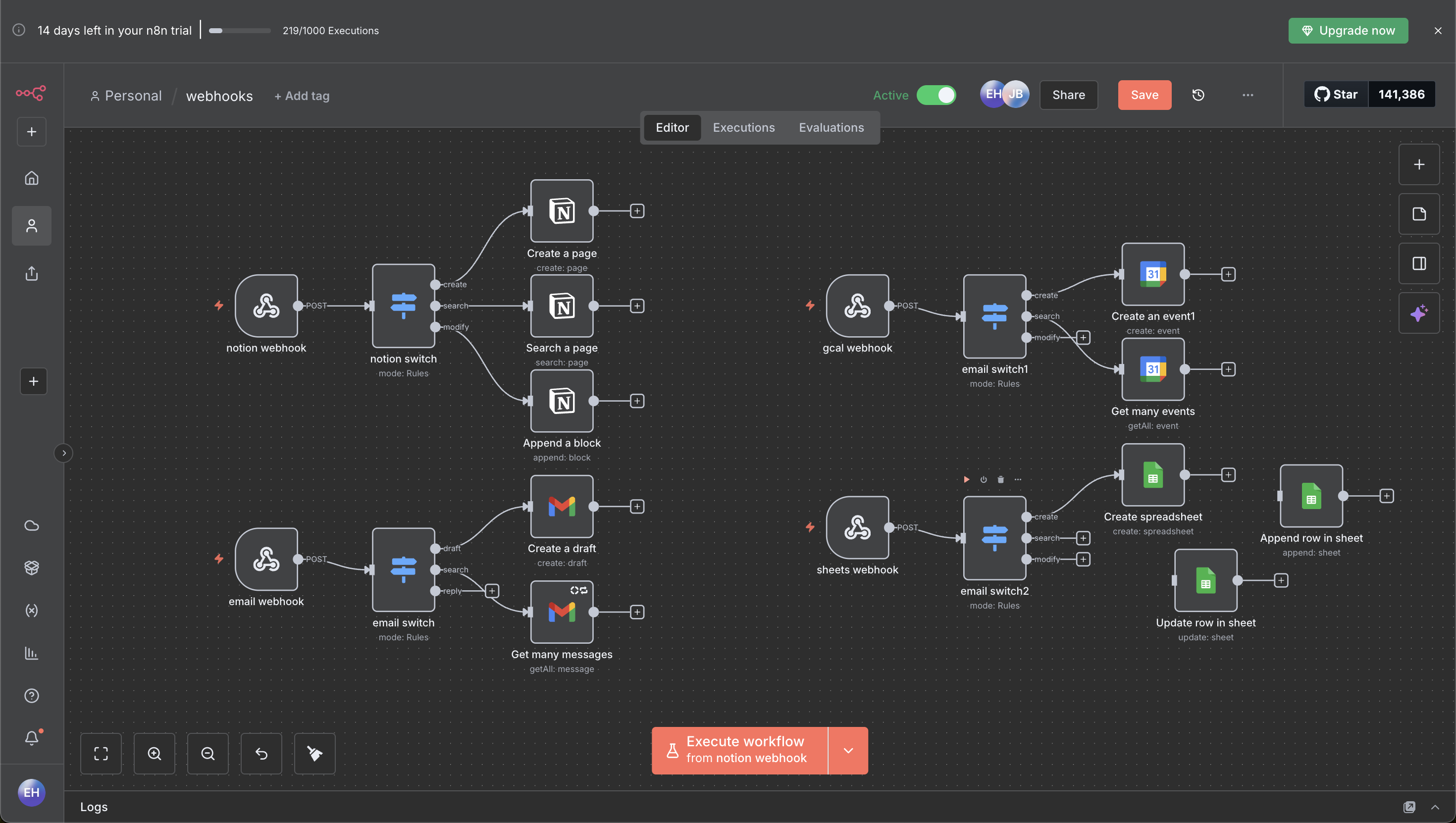Click the zoom to fit canvas icon
The image size is (1456, 823).
pos(101,754)
